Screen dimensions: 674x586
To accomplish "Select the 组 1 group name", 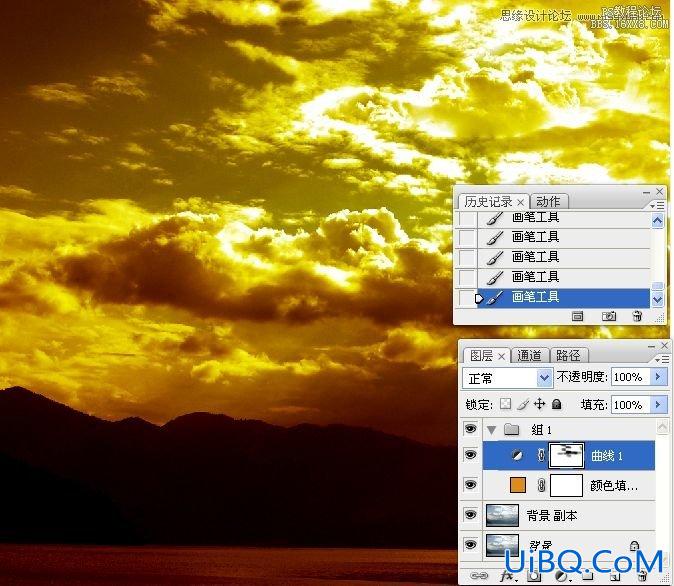I will click(x=541, y=430).
